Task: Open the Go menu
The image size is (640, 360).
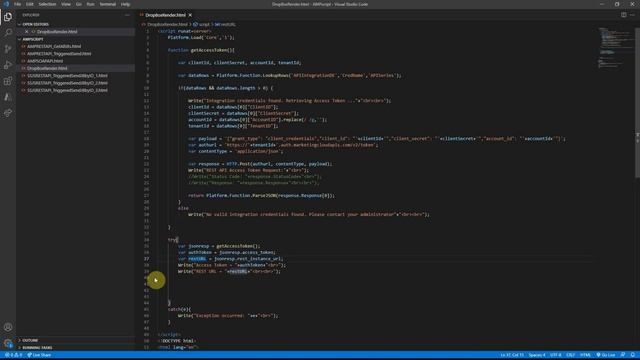Action: [78, 4]
